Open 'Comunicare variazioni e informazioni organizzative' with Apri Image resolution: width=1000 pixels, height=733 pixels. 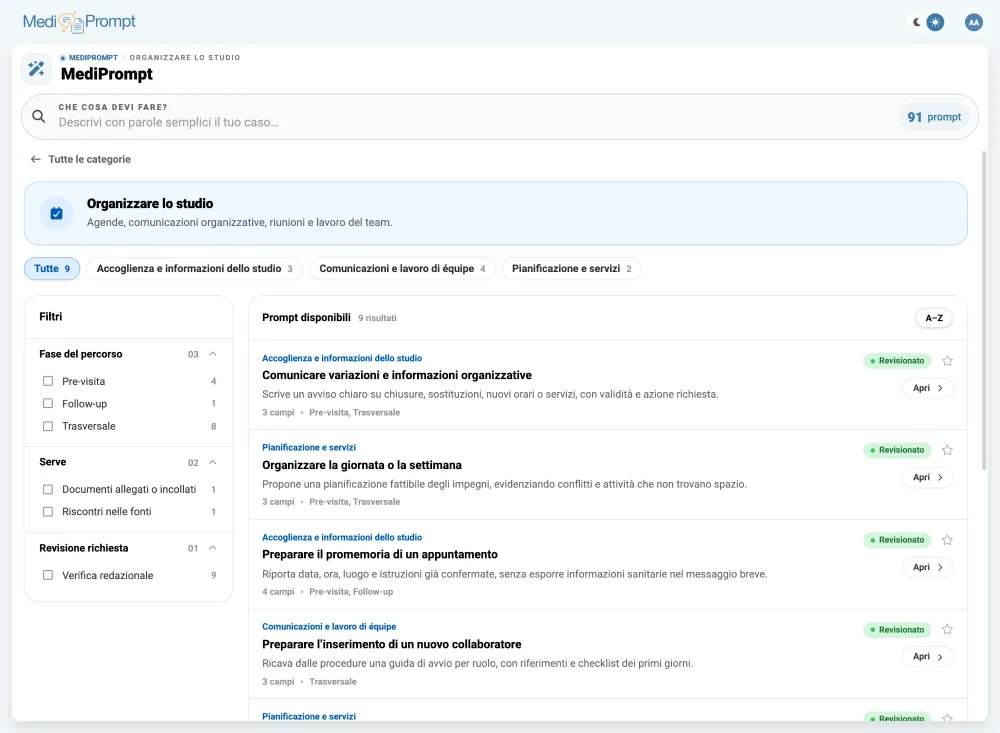[x=928, y=388]
